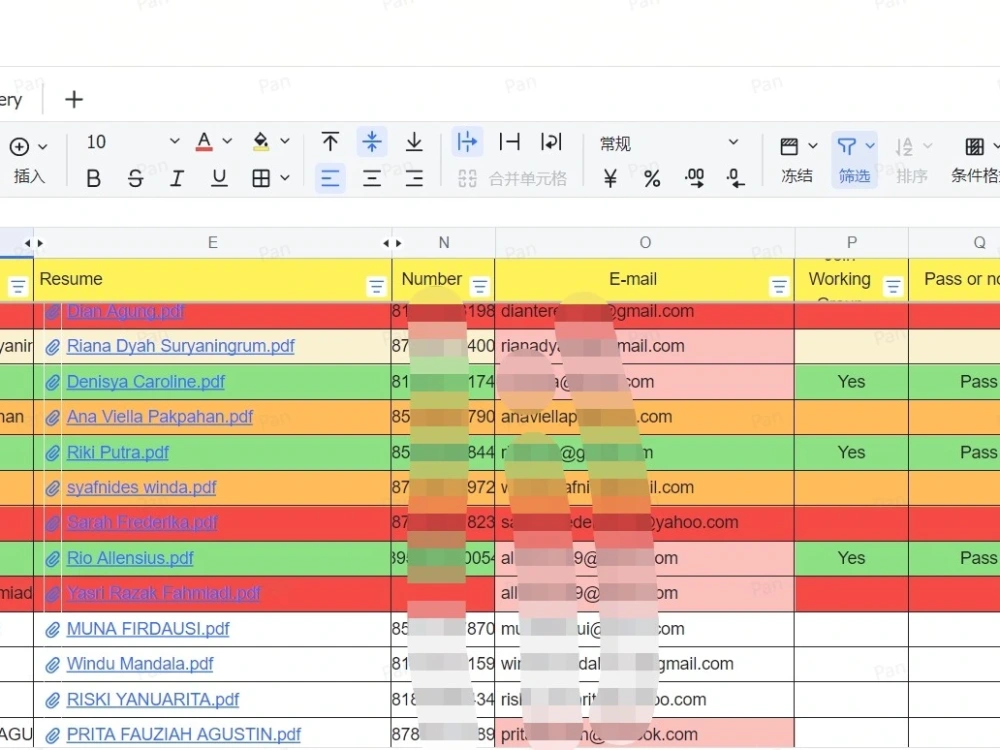The height and width of the screenshot is (750, 1000).
Task: Open the Number column filter
Action: point(480,287)
